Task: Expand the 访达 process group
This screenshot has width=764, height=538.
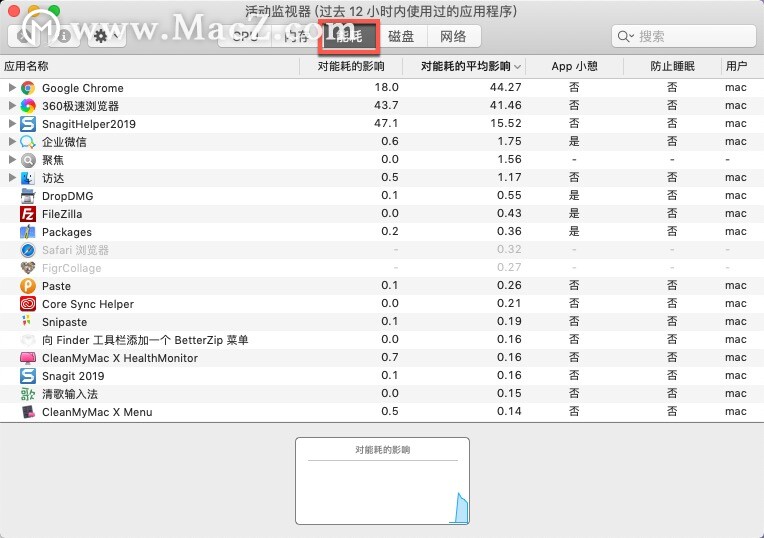Action: tap(12, 177)
